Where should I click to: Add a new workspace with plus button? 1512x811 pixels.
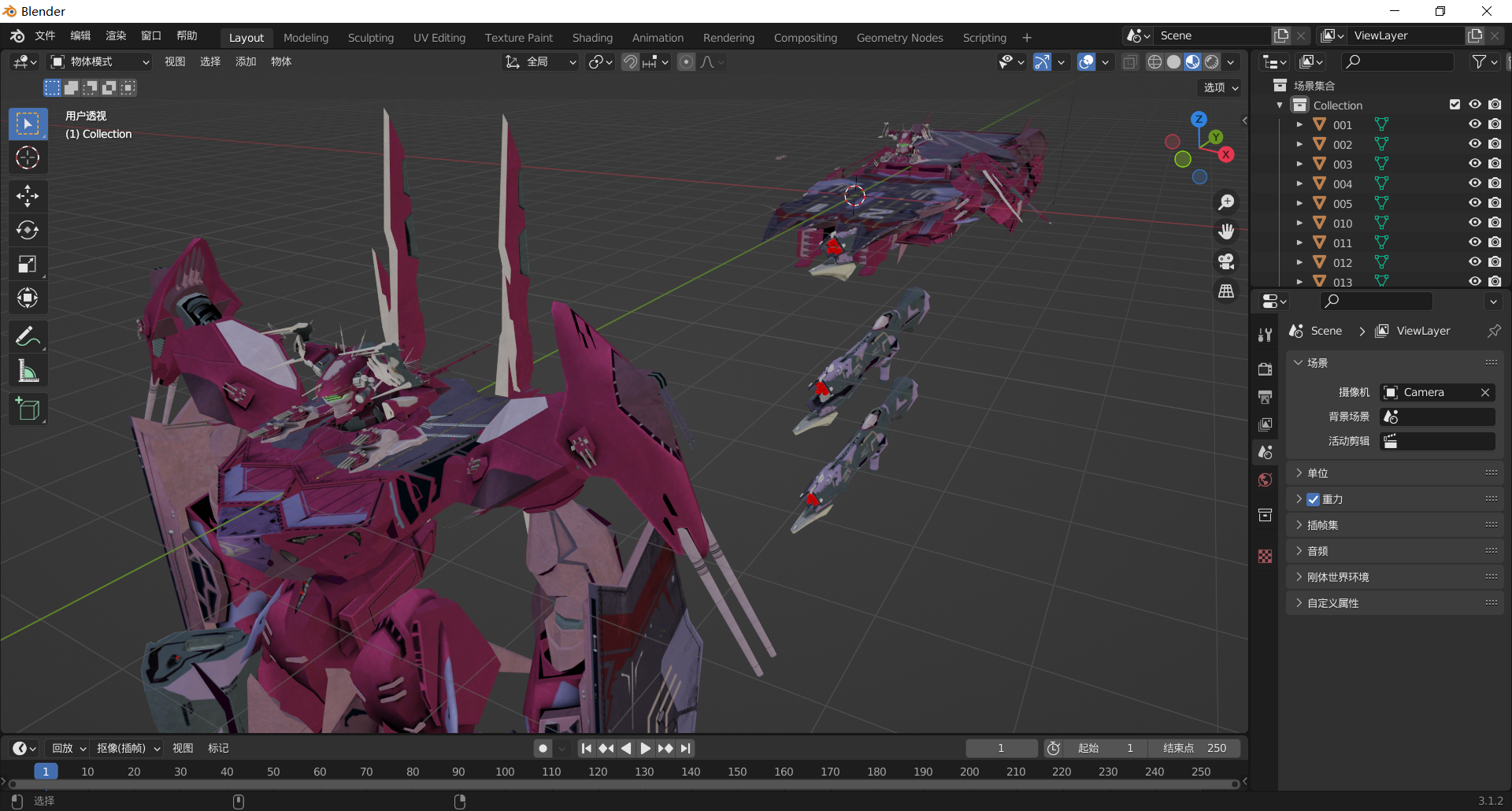click(1026, 38)
